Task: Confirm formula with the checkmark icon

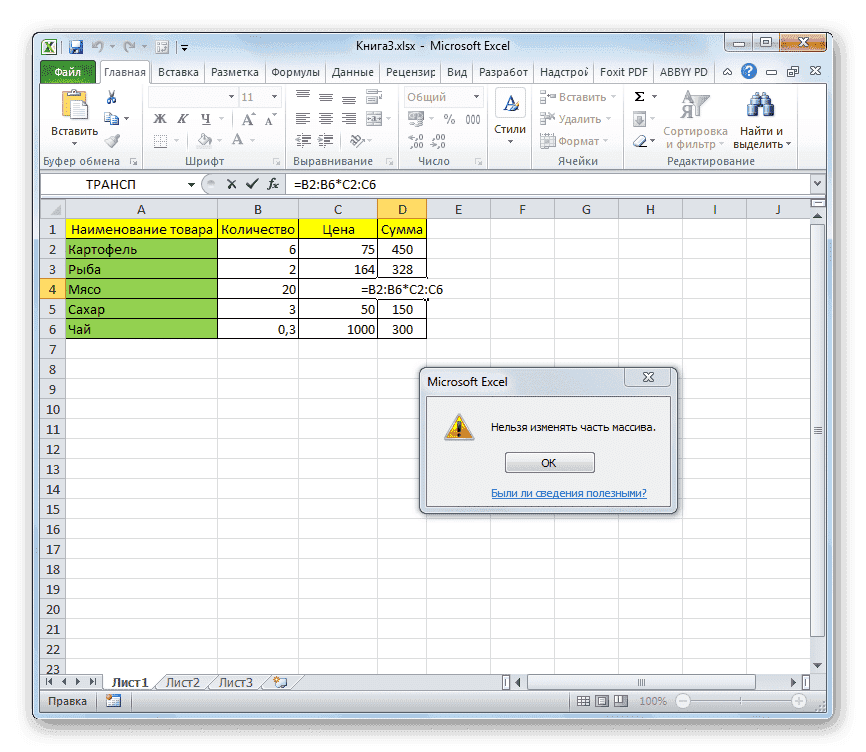Action: (x=250, y=185)
